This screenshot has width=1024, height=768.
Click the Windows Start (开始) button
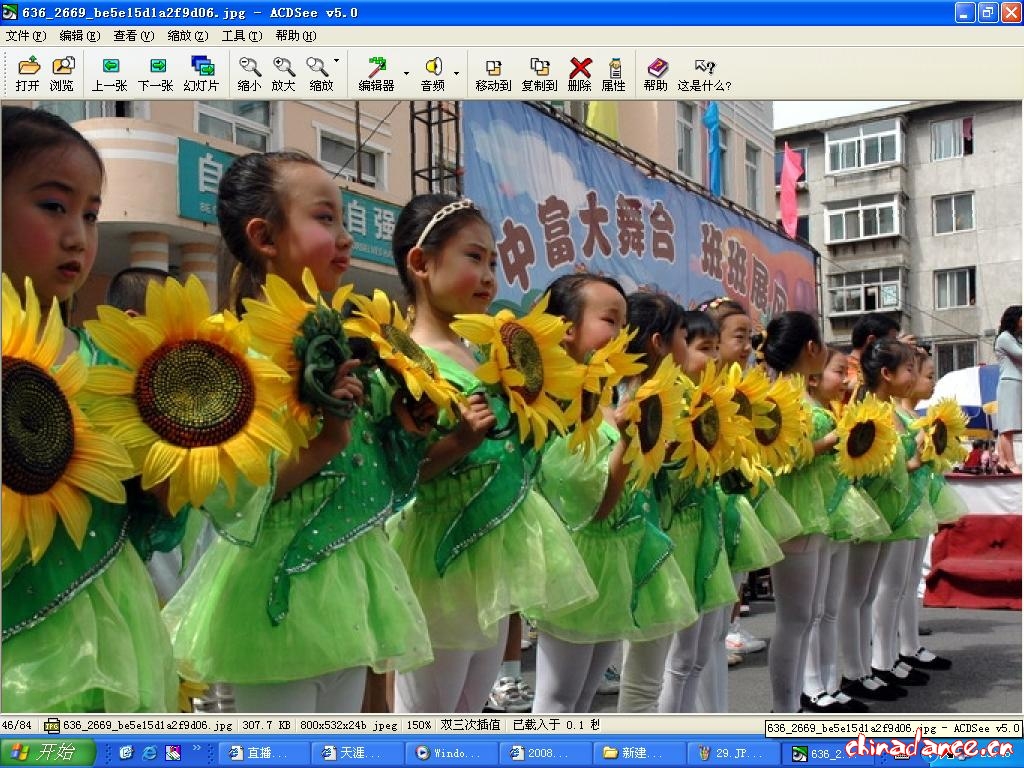point(48,753)
